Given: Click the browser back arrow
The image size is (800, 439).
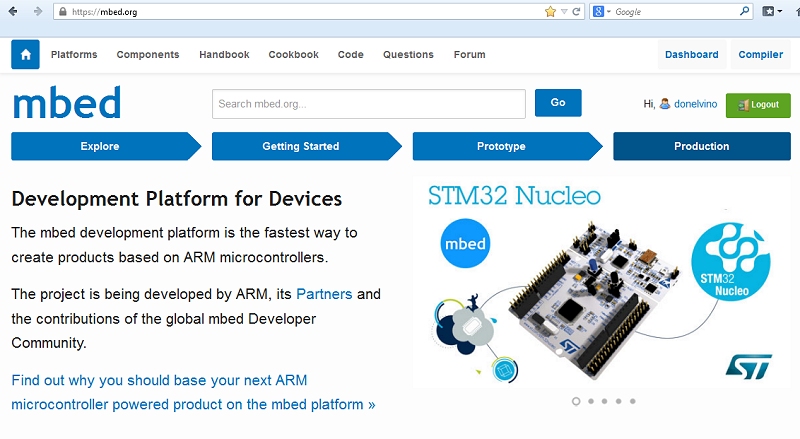Looking at the screenshot, I should [13, 11].
